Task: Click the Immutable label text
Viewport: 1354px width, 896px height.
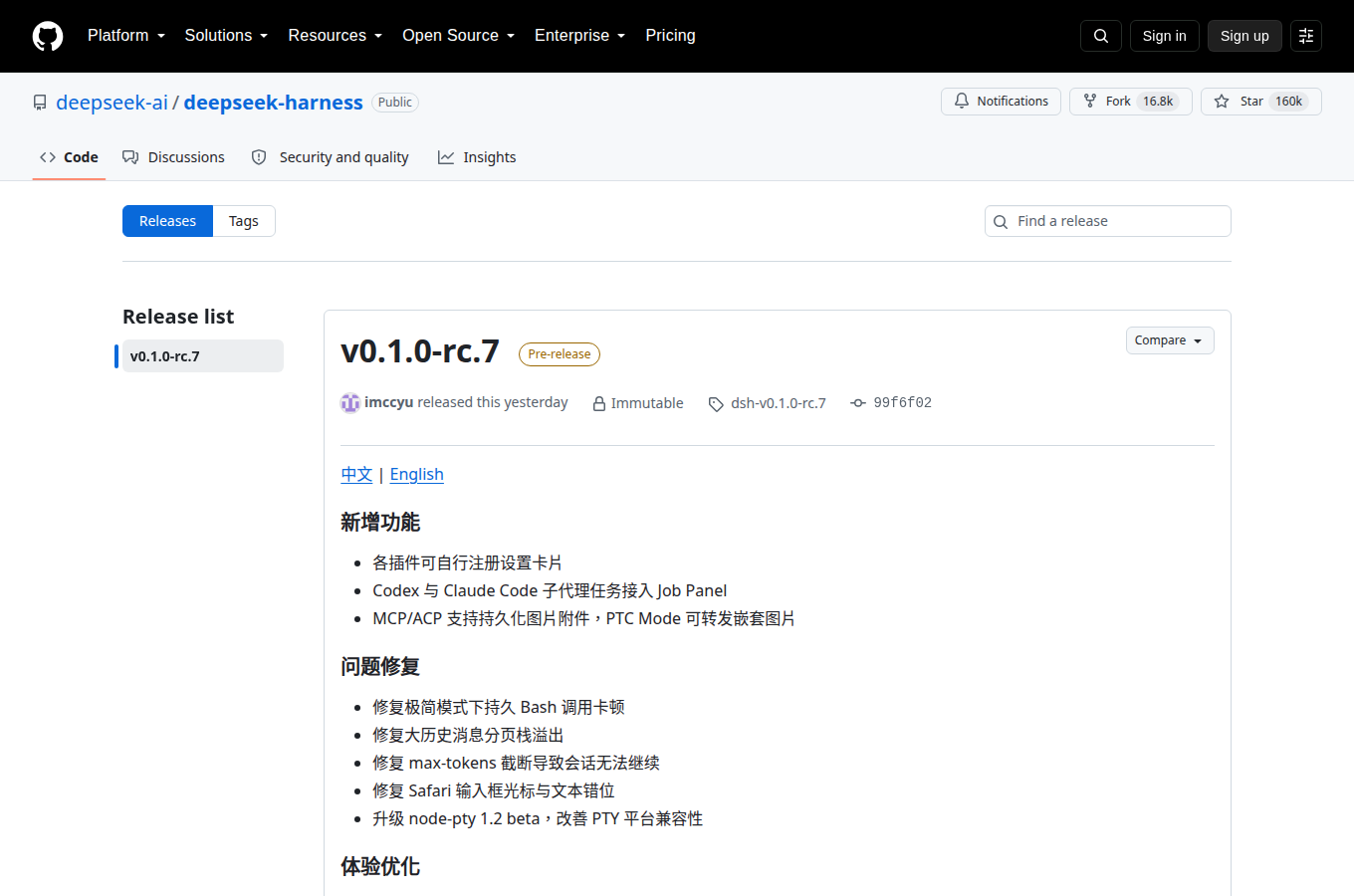Action: 647,403
